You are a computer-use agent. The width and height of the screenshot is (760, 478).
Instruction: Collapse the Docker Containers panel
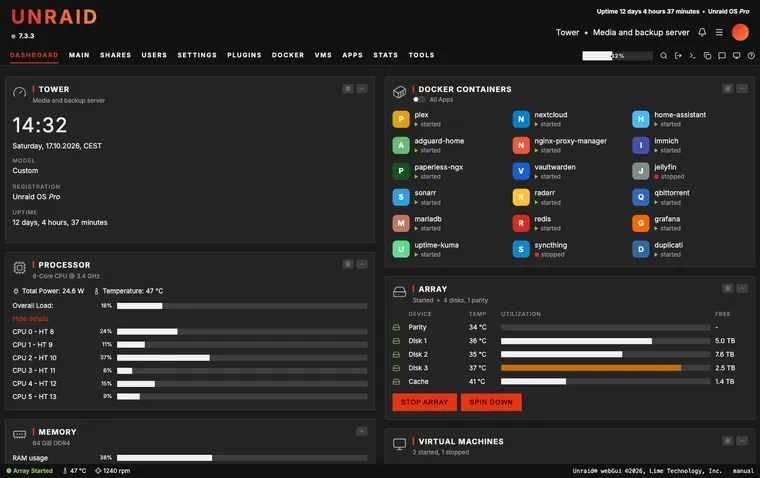(742, 89)
